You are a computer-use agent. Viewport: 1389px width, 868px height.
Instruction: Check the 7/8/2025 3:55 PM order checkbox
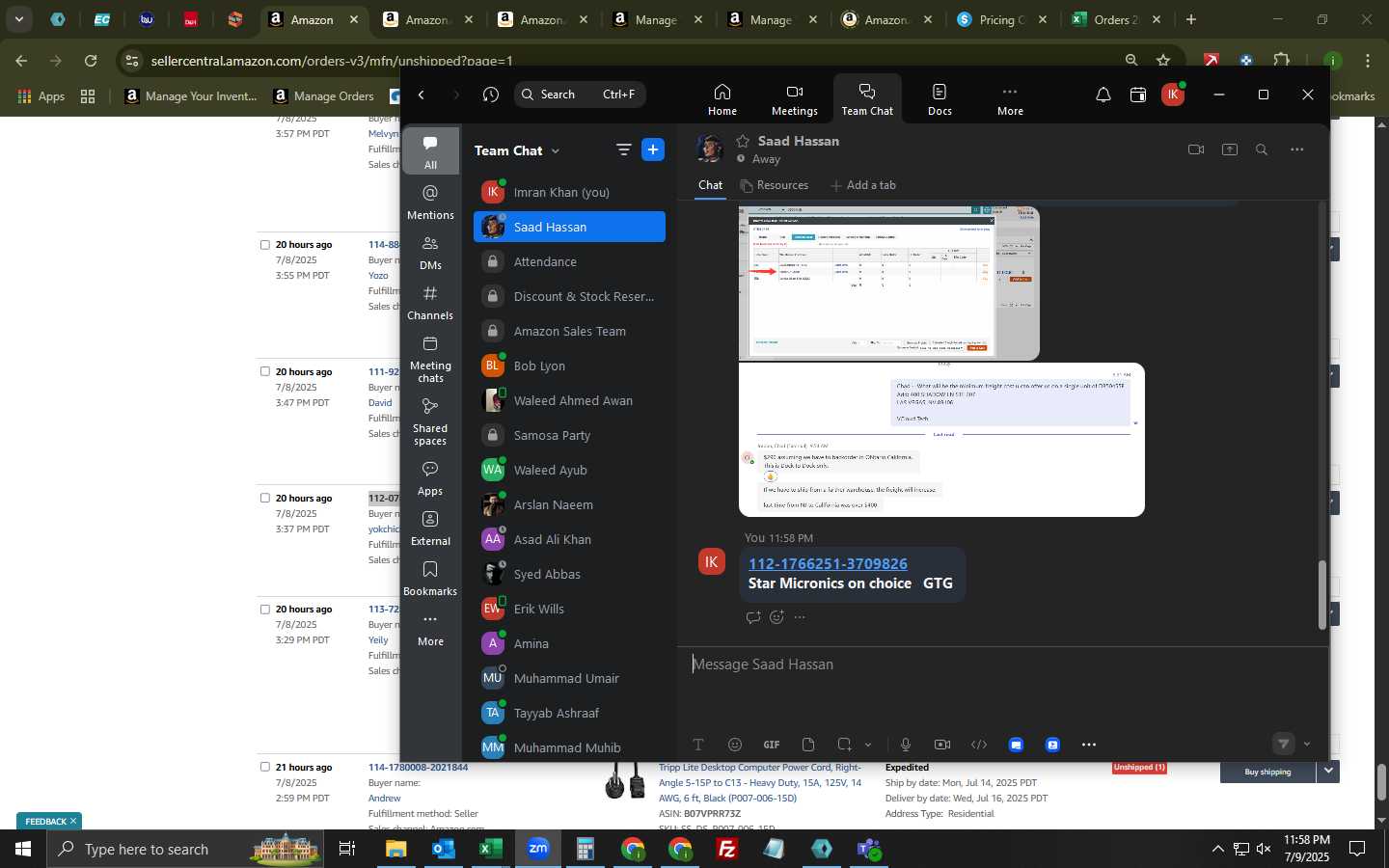[x=264, y=245]
